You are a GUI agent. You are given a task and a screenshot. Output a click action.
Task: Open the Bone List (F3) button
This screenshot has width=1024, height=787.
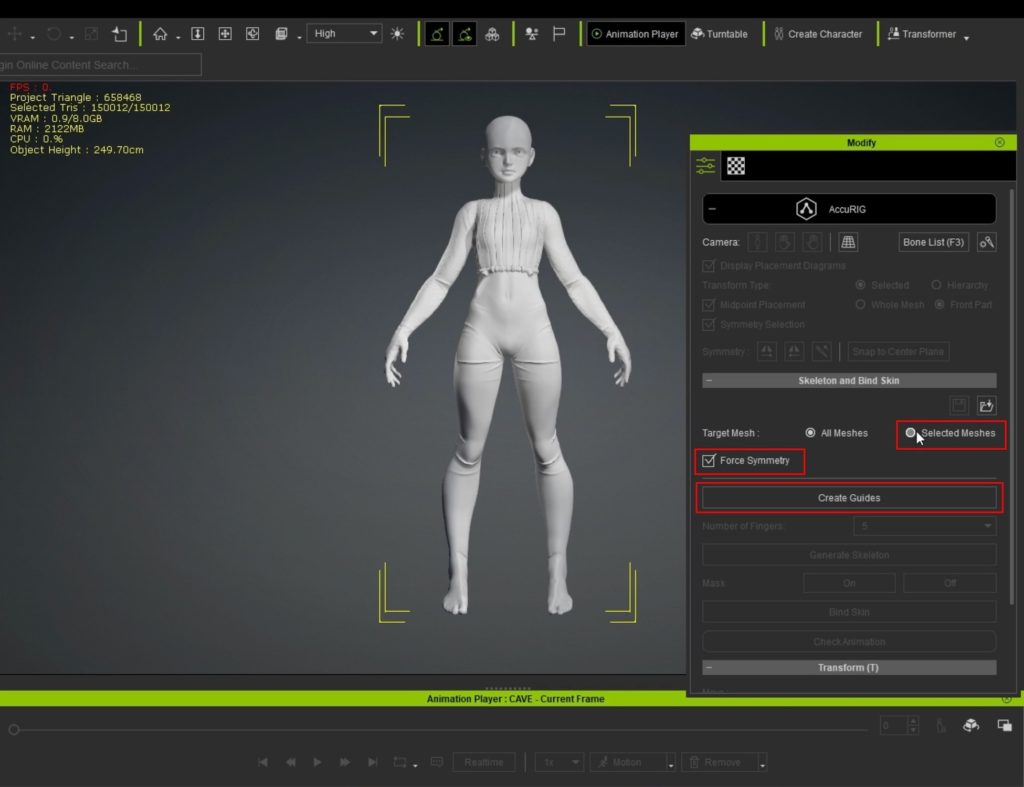pyautogui.click(x=934, y=242)
